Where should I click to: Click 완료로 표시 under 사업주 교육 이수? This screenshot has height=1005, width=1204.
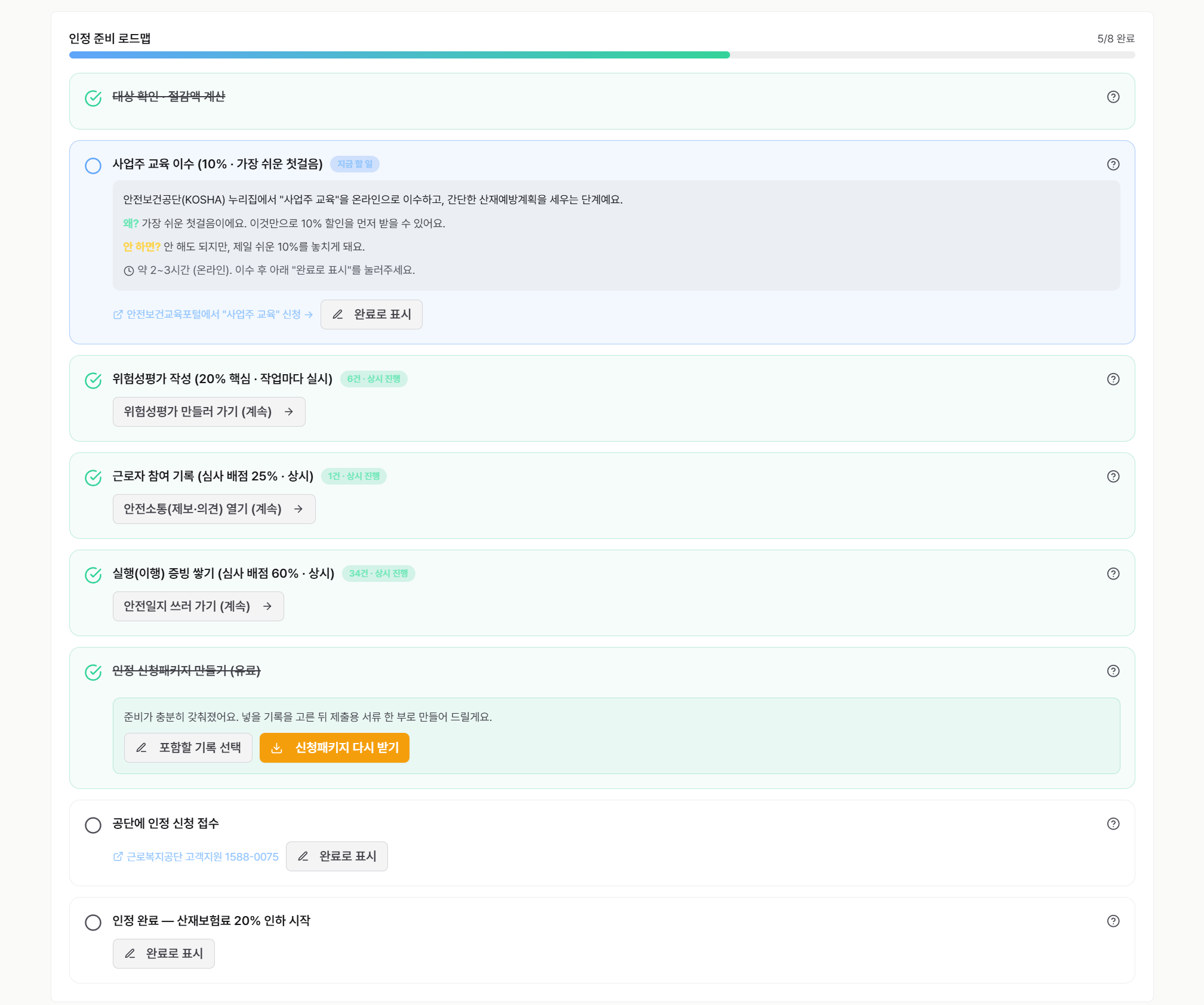click(371, 315)
